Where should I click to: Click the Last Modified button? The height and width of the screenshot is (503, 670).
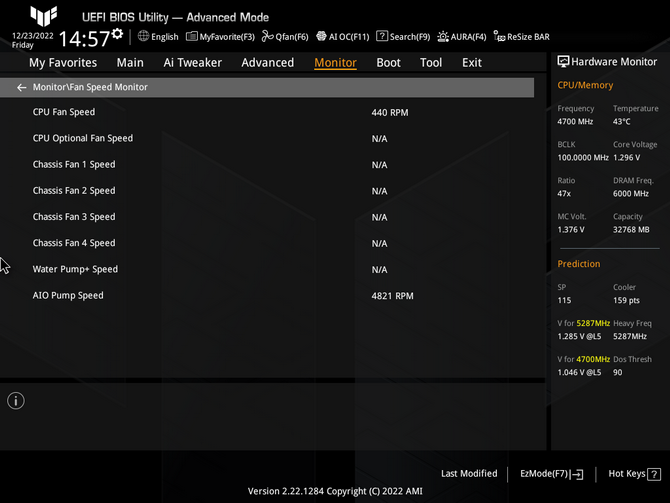469,474
